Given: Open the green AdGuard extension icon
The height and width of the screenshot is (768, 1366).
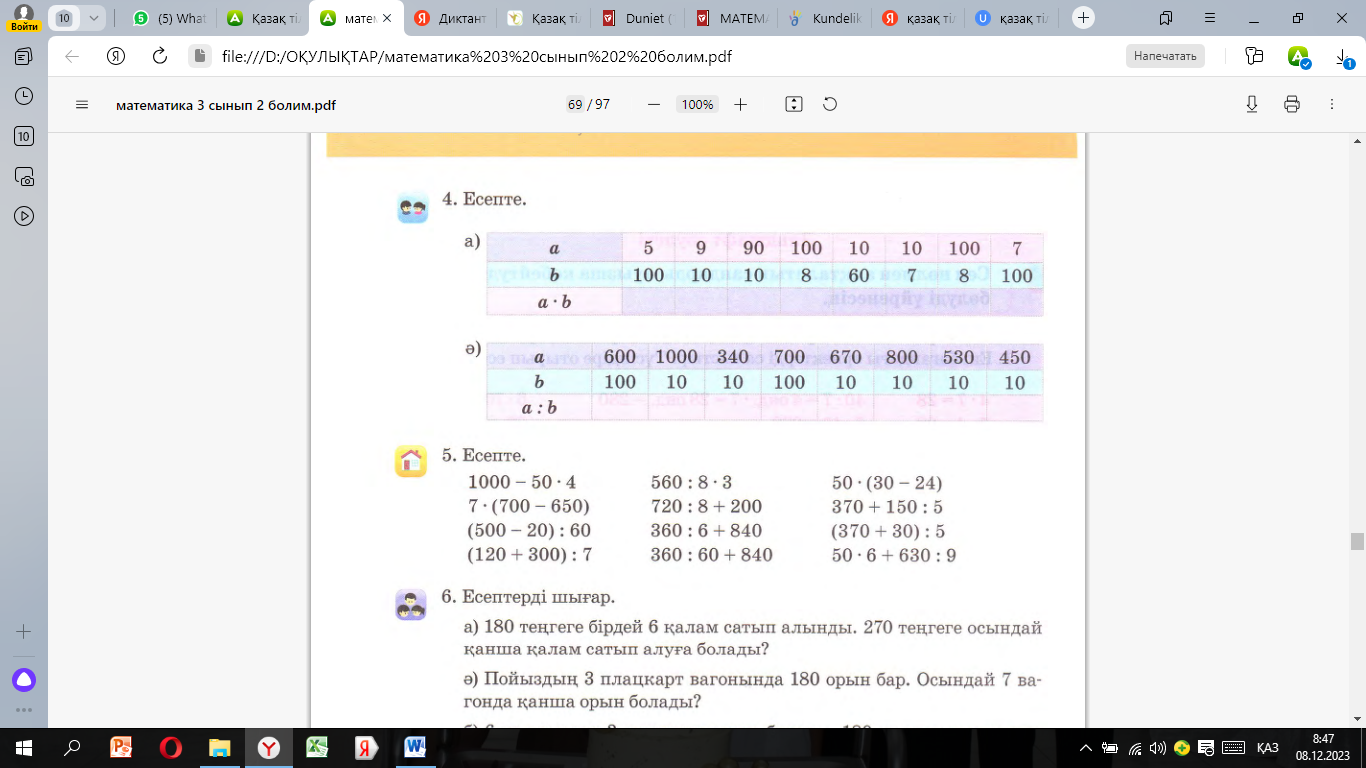Looking at the screenshot, I should pos(1298,57).
